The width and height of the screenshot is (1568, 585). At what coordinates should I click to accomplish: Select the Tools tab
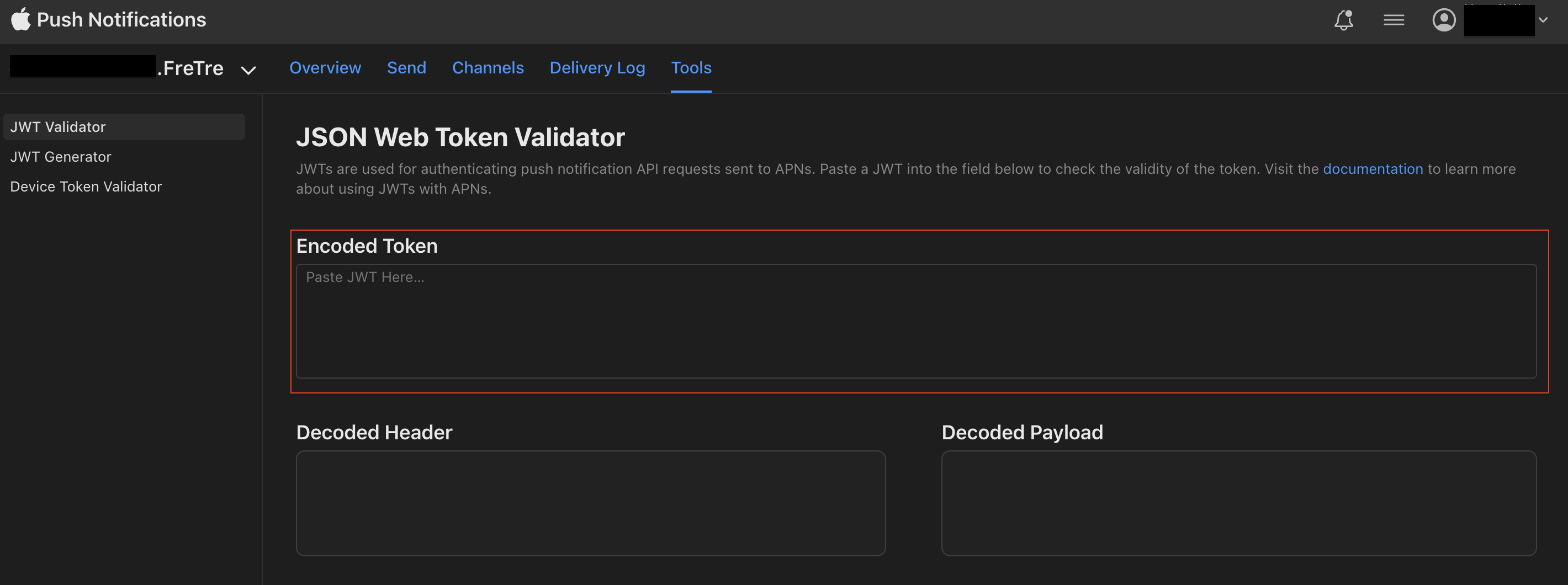[x=691, y=67]
